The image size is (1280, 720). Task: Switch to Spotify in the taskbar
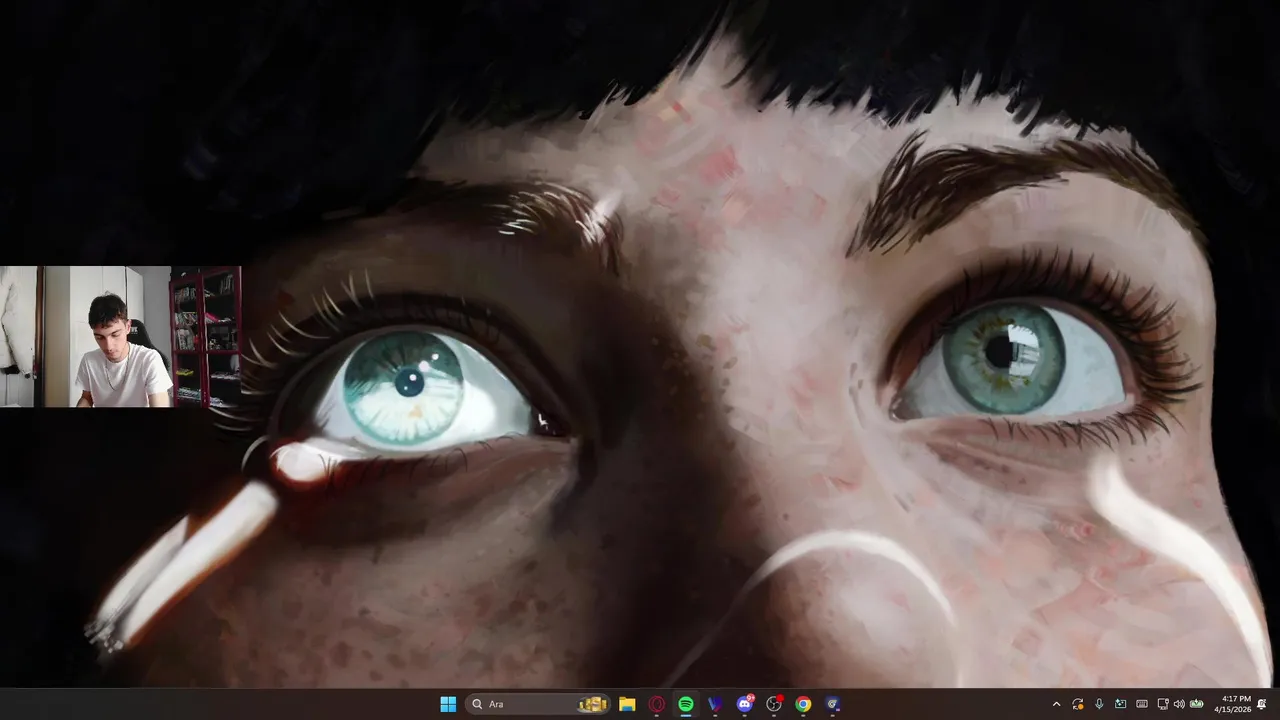(x=686, y=704)
